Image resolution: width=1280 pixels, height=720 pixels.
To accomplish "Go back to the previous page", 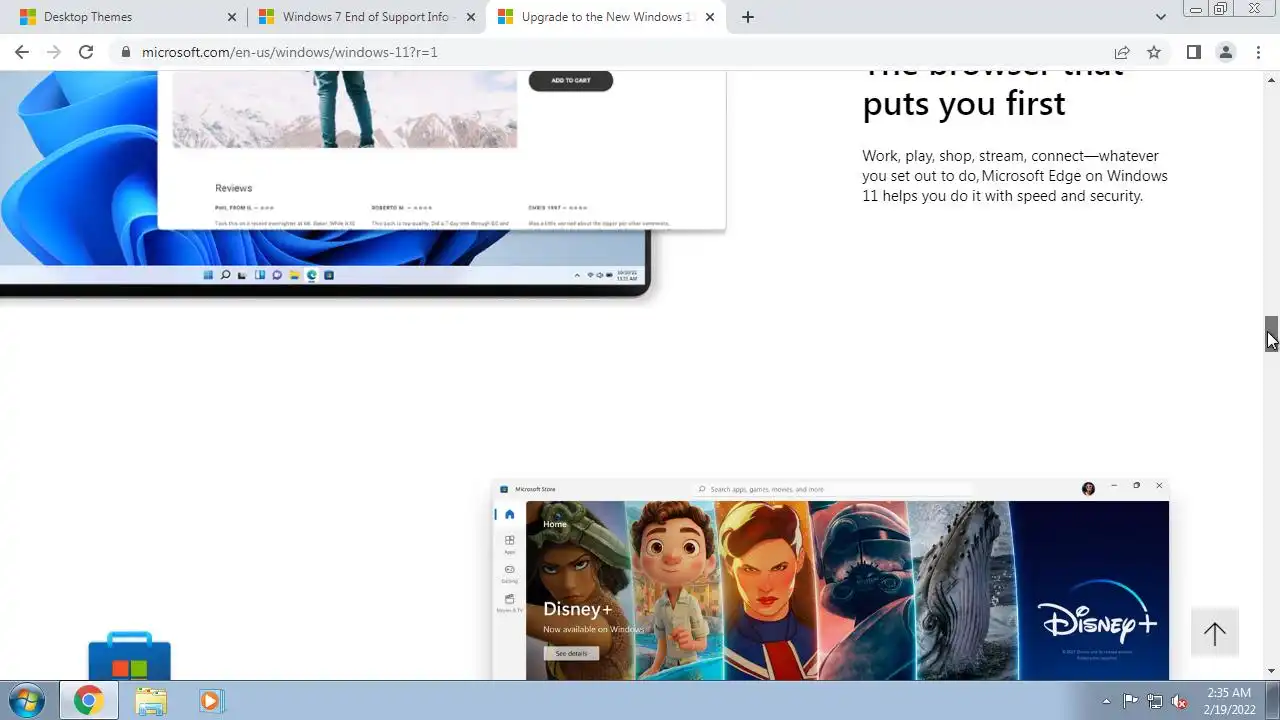I will tap(22, 52).
